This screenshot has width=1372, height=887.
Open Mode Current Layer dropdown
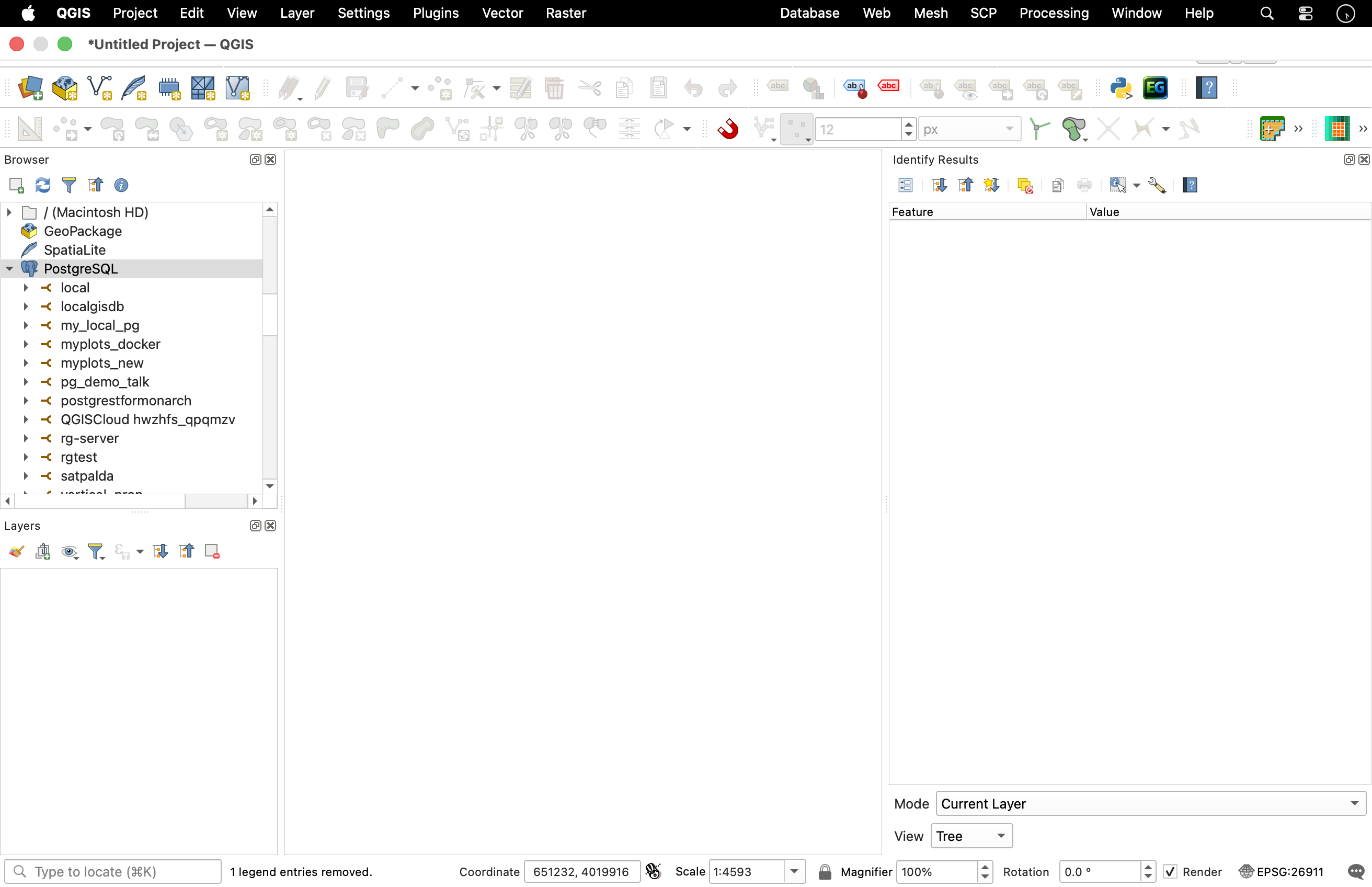tap(1150, 803)
